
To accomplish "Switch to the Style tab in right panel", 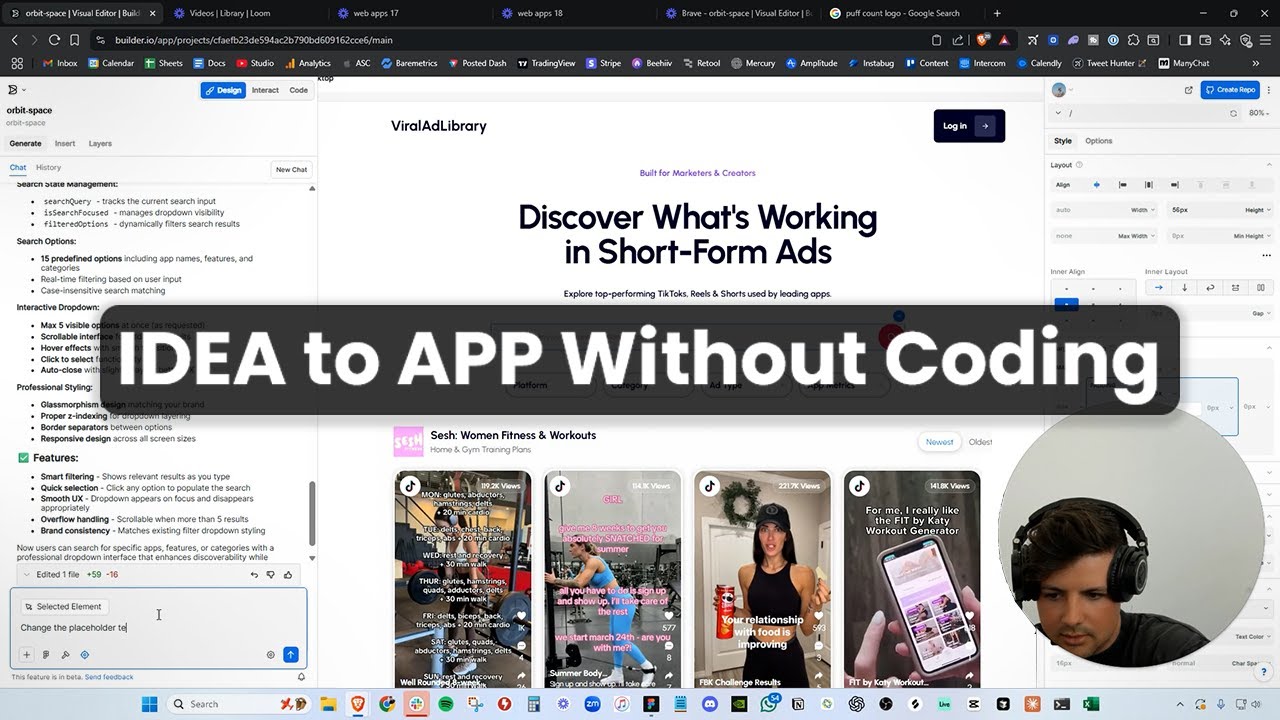I will 1062,141.
